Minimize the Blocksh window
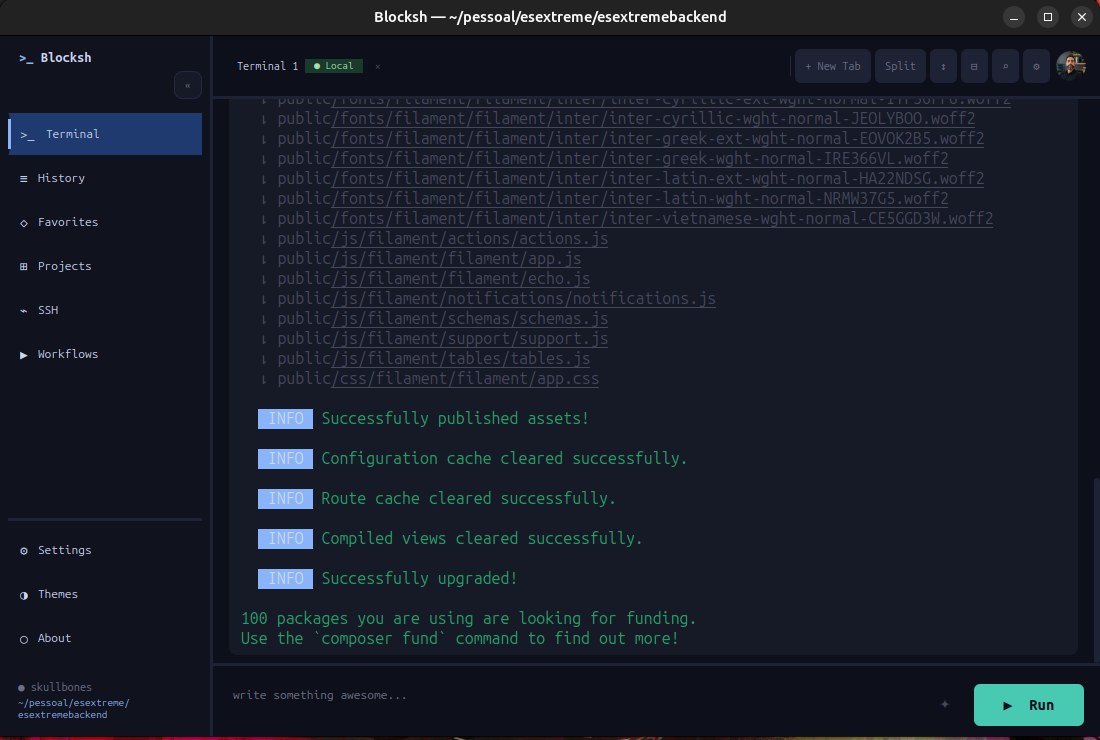Image resolution: width=1100 pixels, height=740 pixels. coord(1014,18)
